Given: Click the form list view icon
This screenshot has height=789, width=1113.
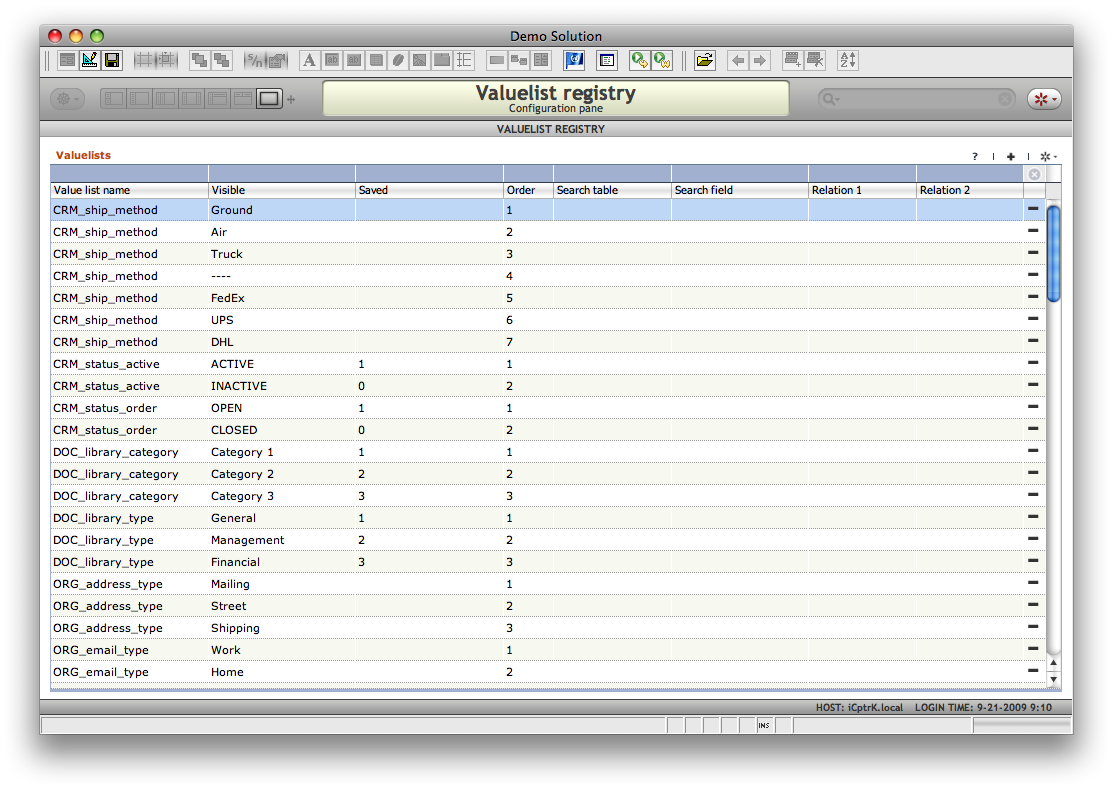Looking at the screenshot, I should click(67, 60).
